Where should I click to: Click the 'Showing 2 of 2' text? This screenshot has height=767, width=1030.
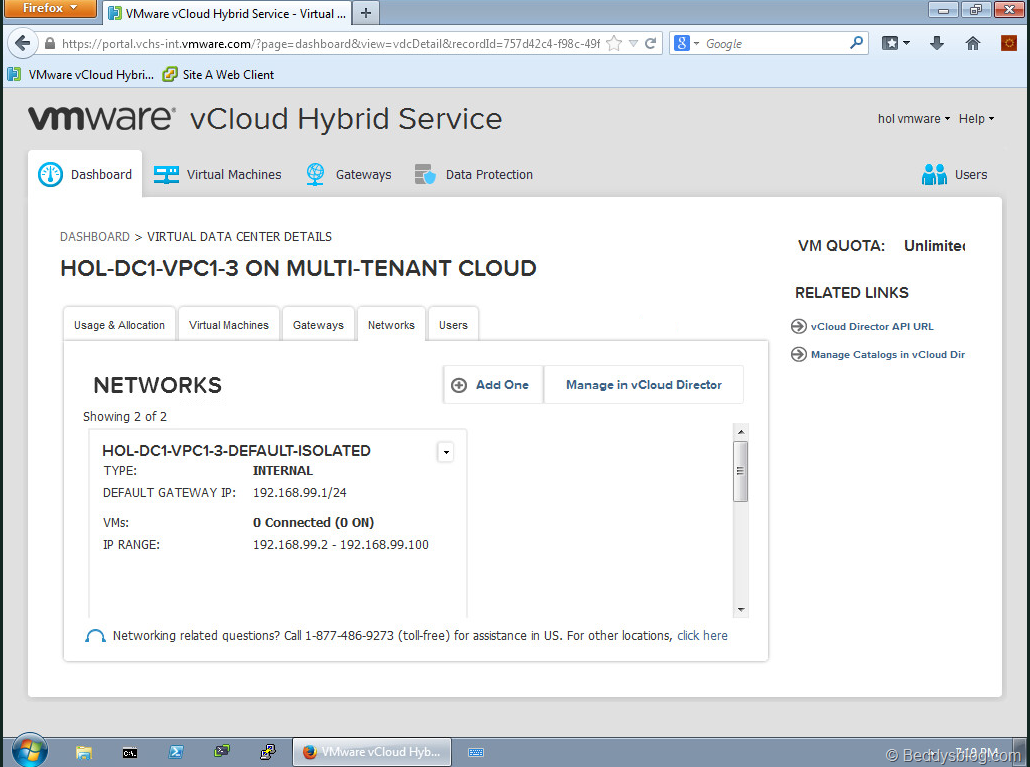pos(125,416)
